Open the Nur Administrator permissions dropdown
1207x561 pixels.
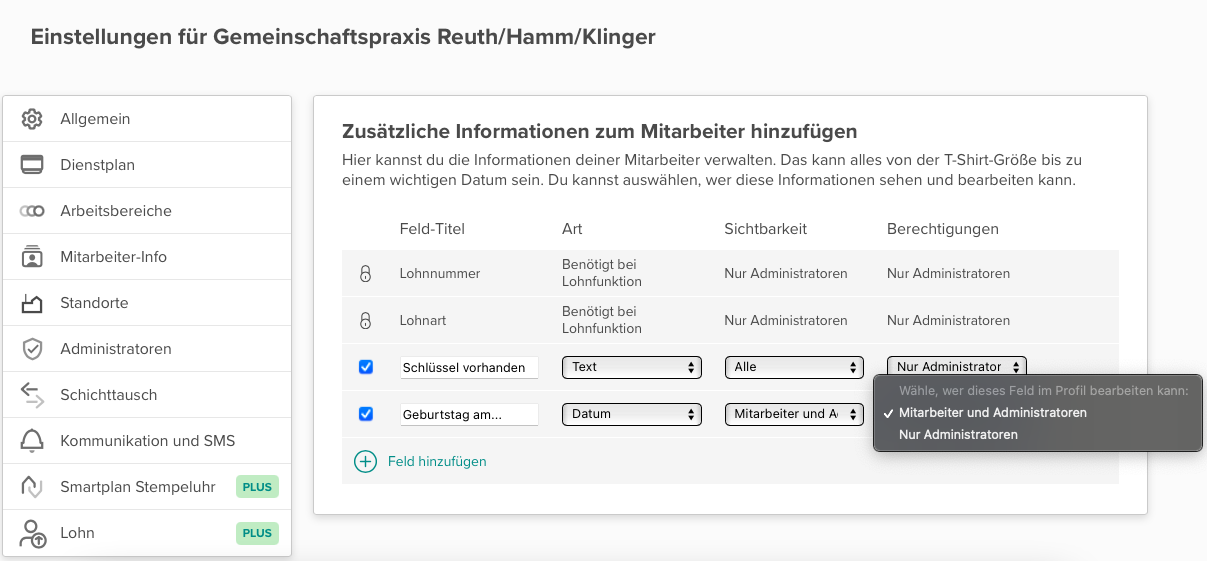point(956,367)
